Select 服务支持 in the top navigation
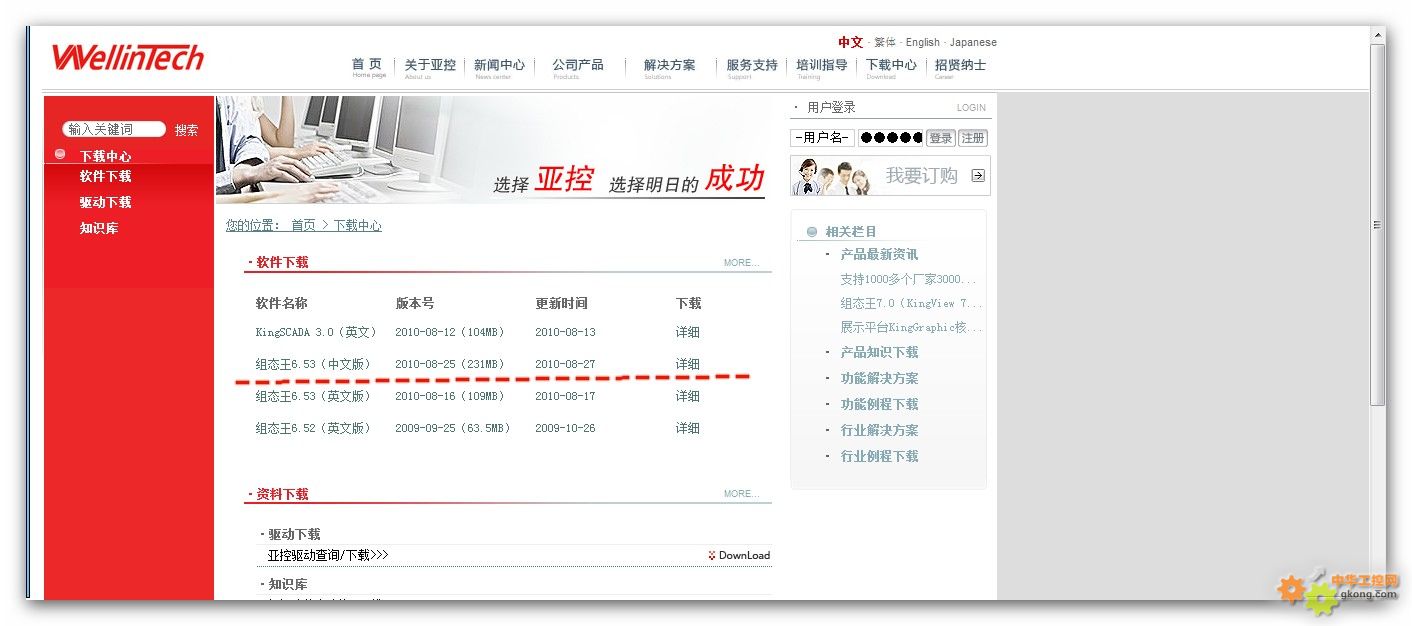This screenshot has width=1412, height=626. click(752, 65)
